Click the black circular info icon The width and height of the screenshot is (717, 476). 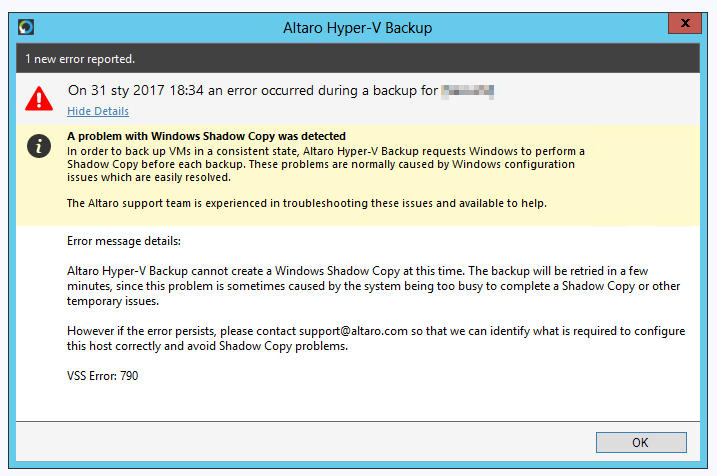(39, 146)
